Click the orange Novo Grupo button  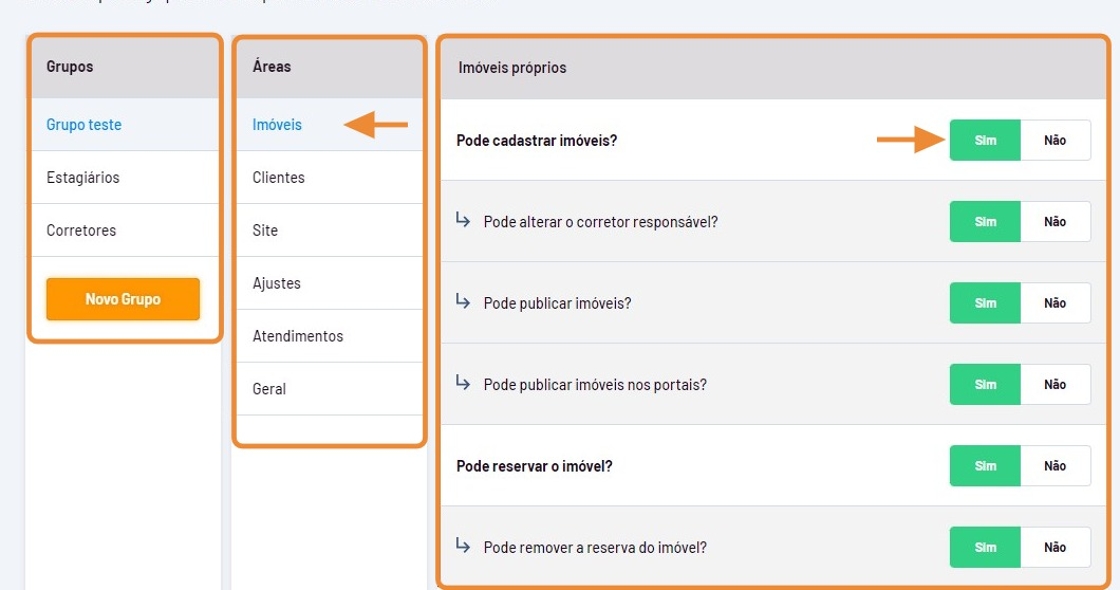[123, 299]
